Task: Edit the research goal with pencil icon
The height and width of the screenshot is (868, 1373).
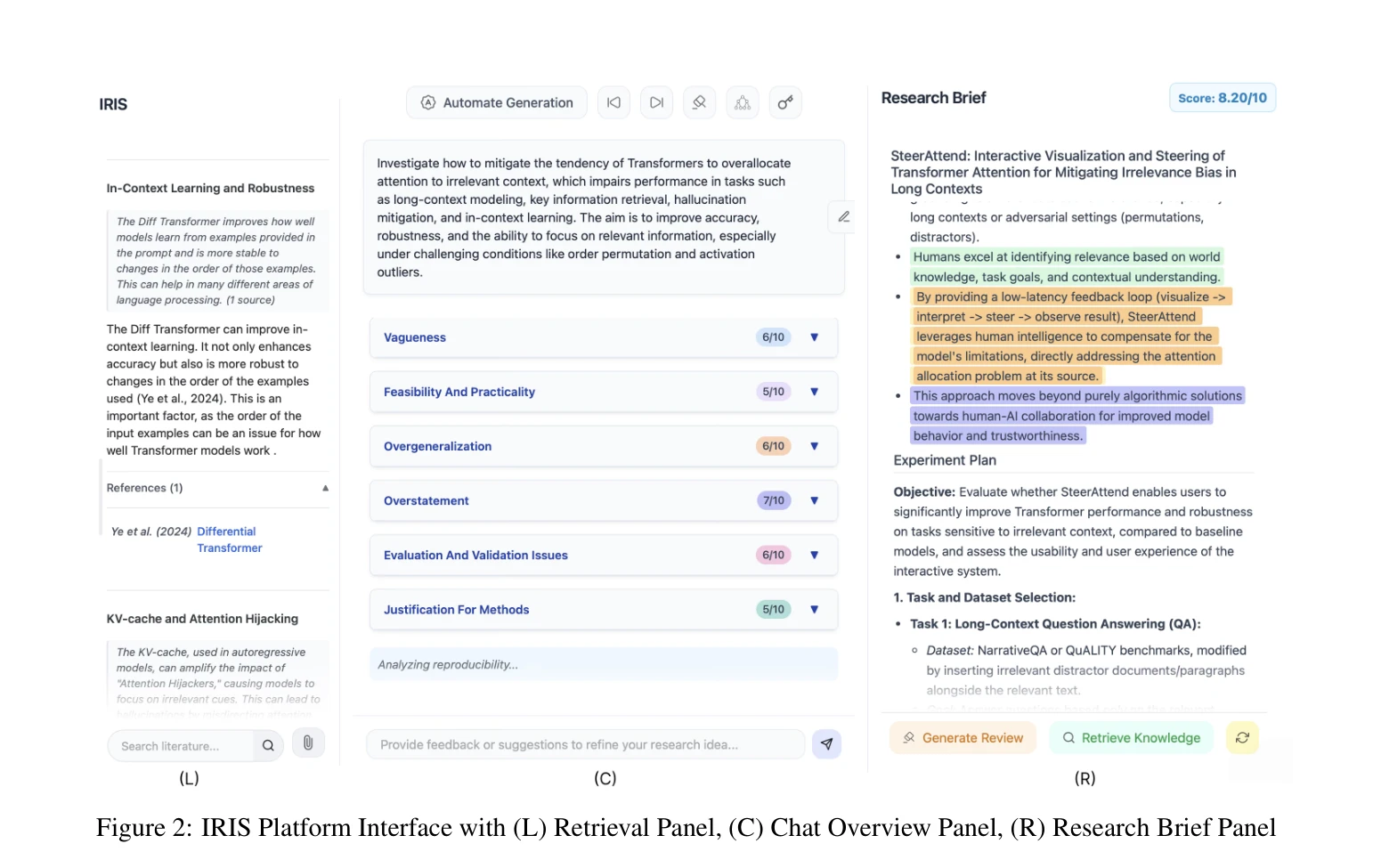Action: tap(843, 216)
